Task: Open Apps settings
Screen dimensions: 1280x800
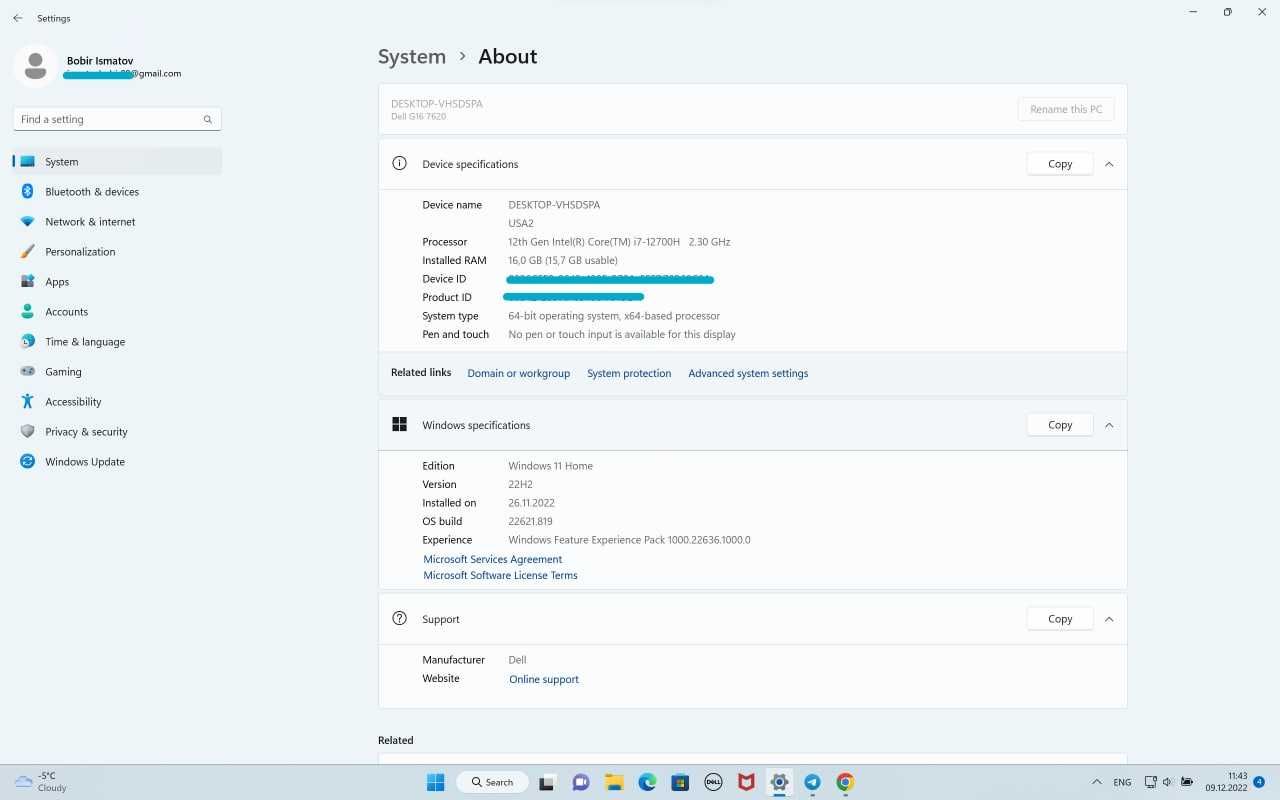Action: [117, 282]
